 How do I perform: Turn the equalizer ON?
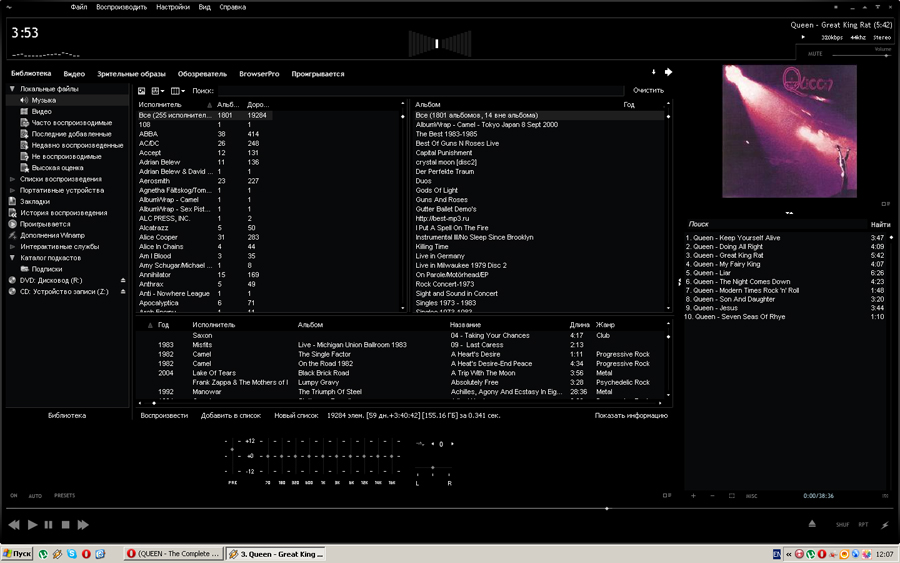(14, 496)
